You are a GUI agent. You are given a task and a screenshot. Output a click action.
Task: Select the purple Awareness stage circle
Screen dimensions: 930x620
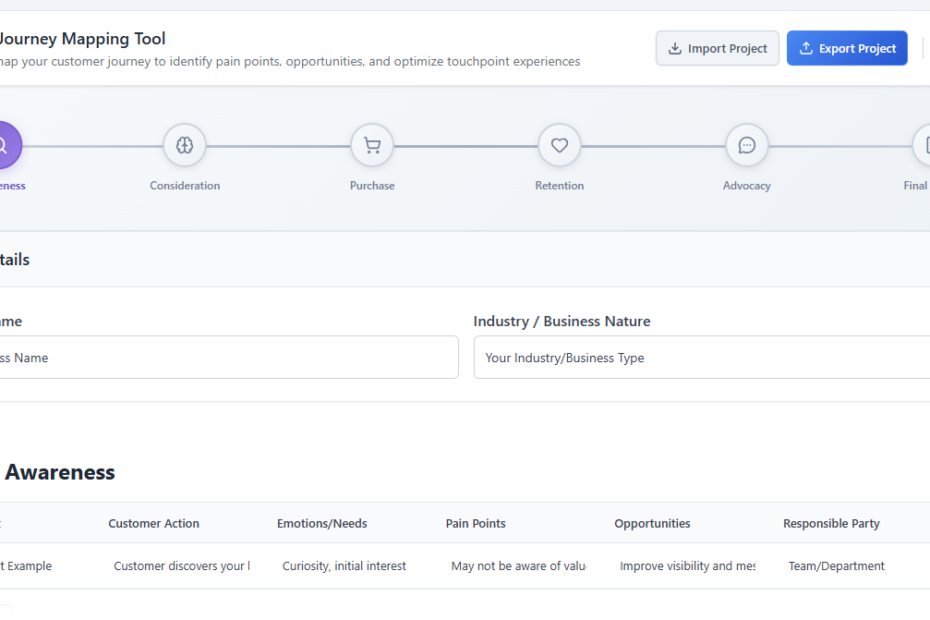[5, 146]
